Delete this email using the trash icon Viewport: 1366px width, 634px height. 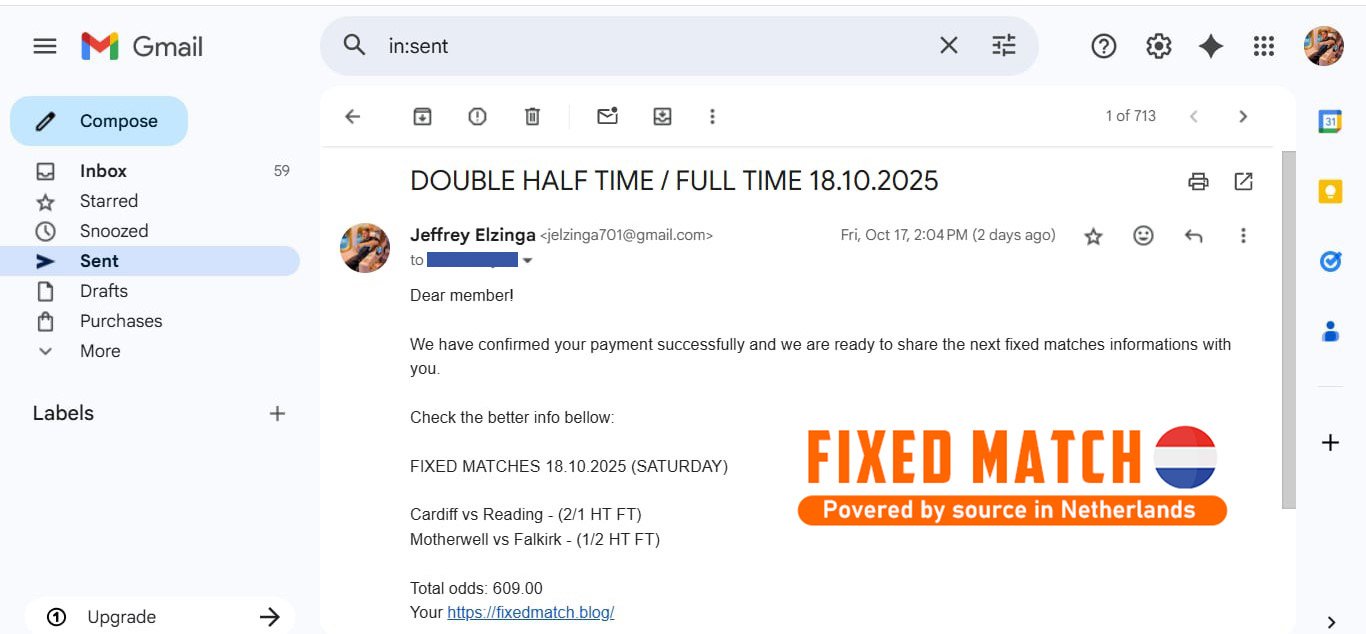(532, 117)
